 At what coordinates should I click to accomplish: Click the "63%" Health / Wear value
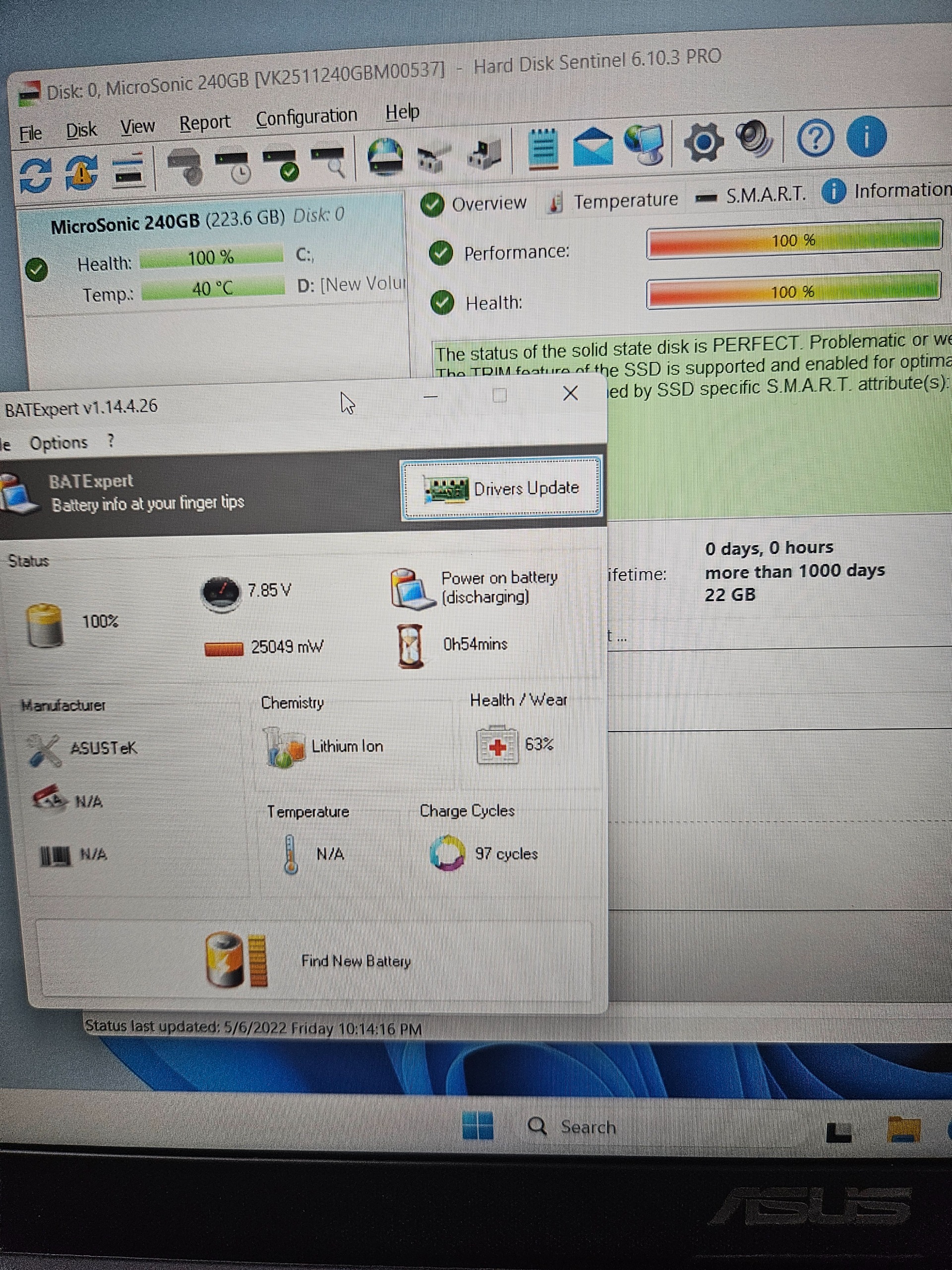pyautogui.click(x=539, y=744)
